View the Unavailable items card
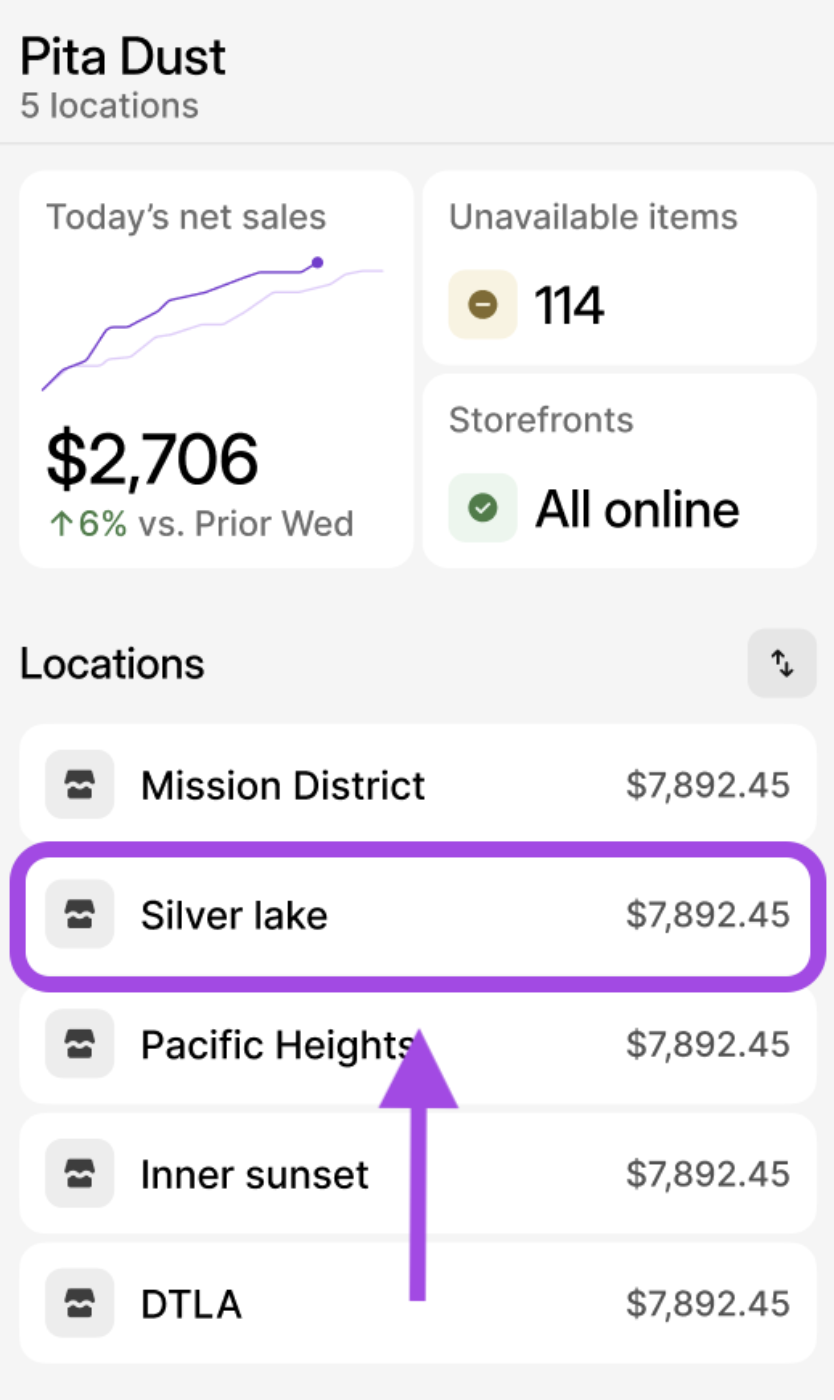834x1400 pixels. coord(619,268)
